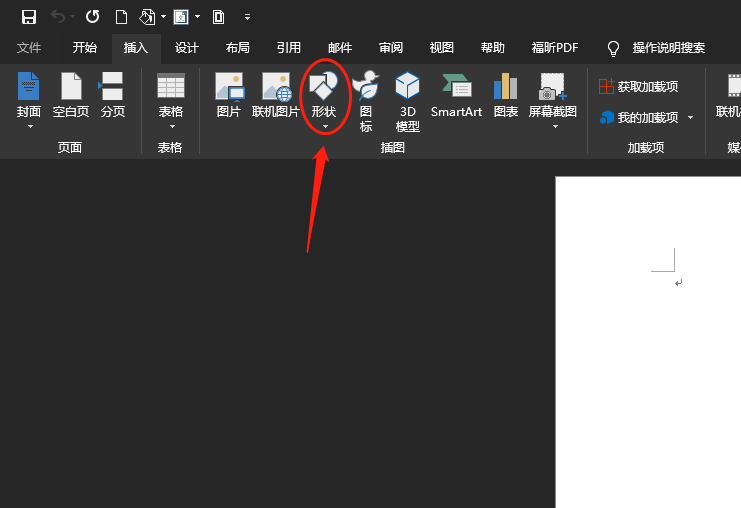
Task: Expand the 表格 dropdown arrow
Action: [x=172, y=127]
